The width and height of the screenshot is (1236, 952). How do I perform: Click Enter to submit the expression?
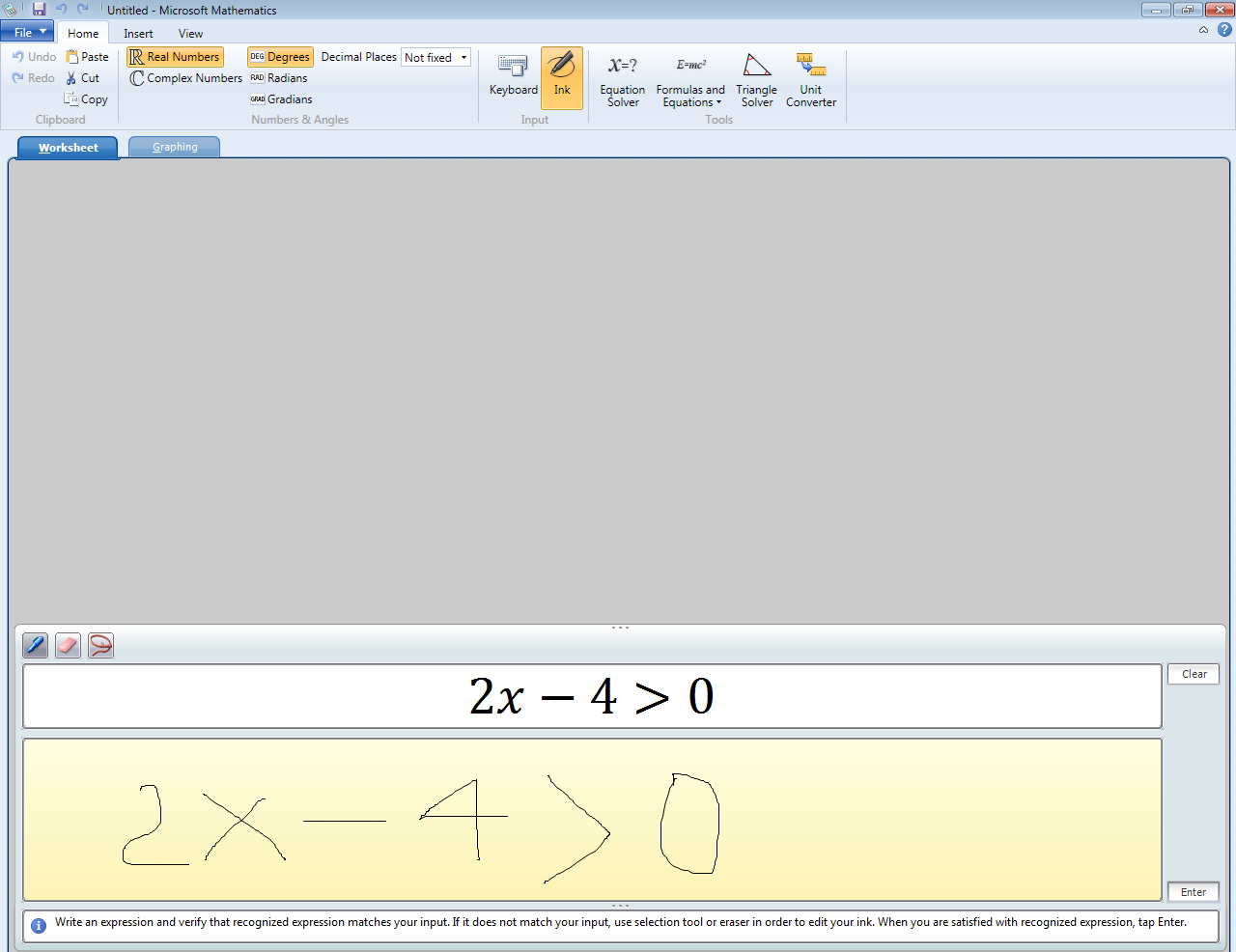1194,892
